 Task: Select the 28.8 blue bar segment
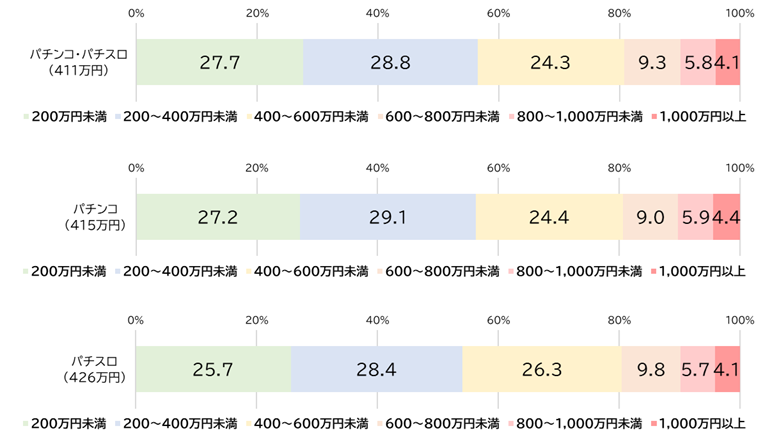(x=390, y=62)
